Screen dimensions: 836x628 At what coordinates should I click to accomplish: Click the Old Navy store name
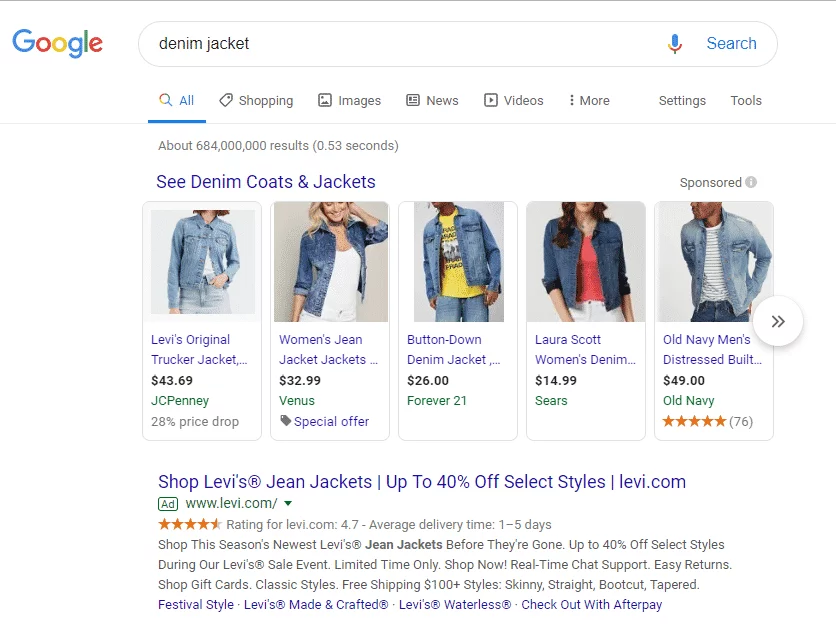[688, 400]
